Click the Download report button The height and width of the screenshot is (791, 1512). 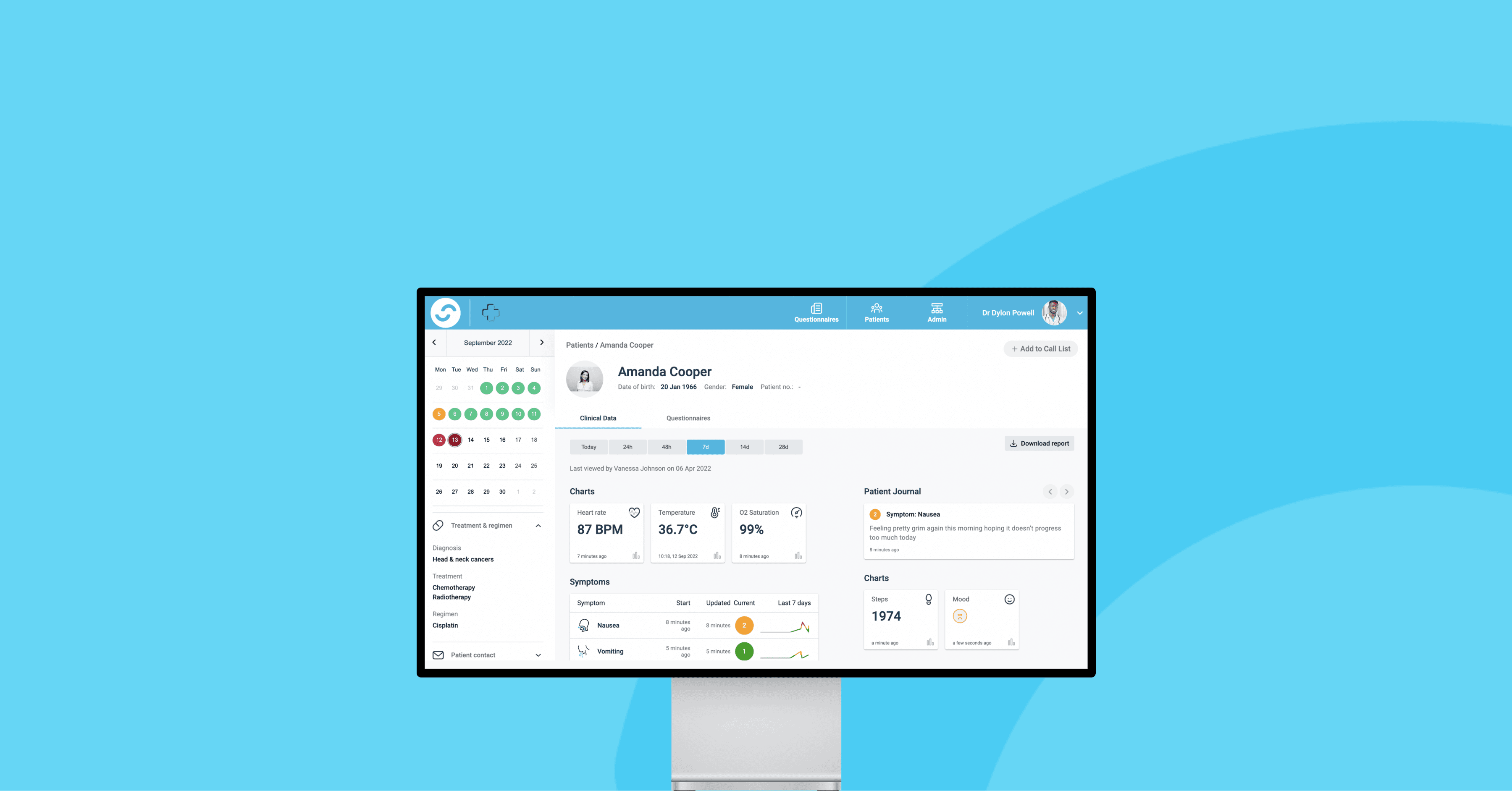(1038, 443)
